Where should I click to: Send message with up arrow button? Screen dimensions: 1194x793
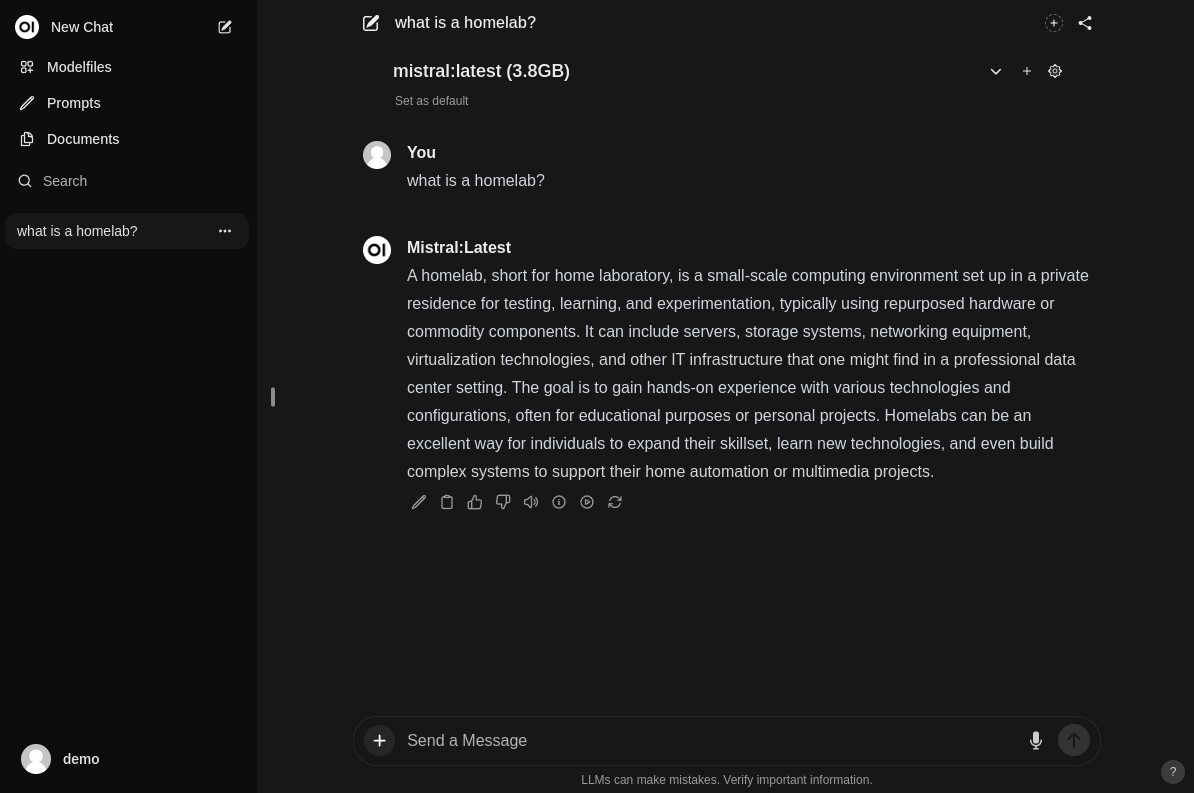pos(1074,740)
